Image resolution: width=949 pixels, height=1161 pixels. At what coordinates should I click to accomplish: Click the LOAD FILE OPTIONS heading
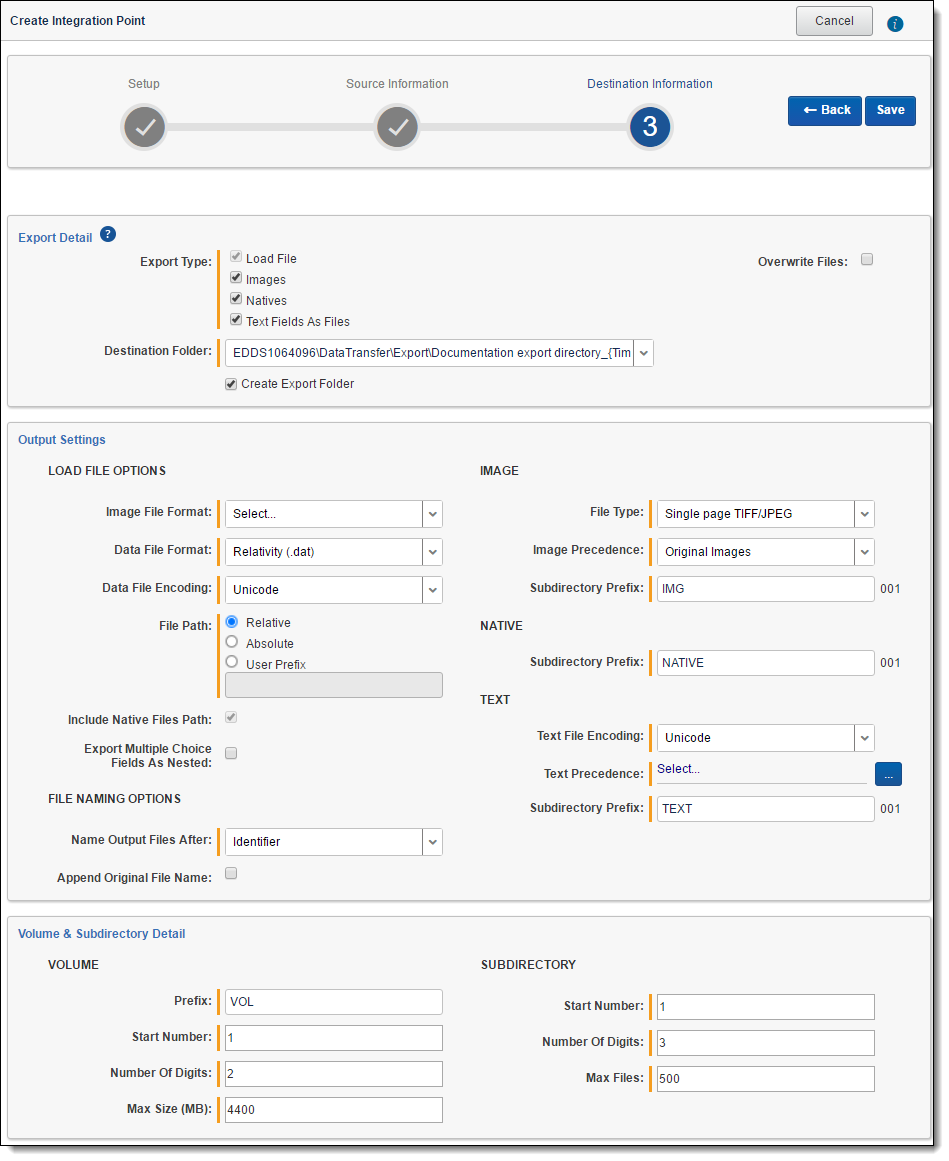coord(107,471)
